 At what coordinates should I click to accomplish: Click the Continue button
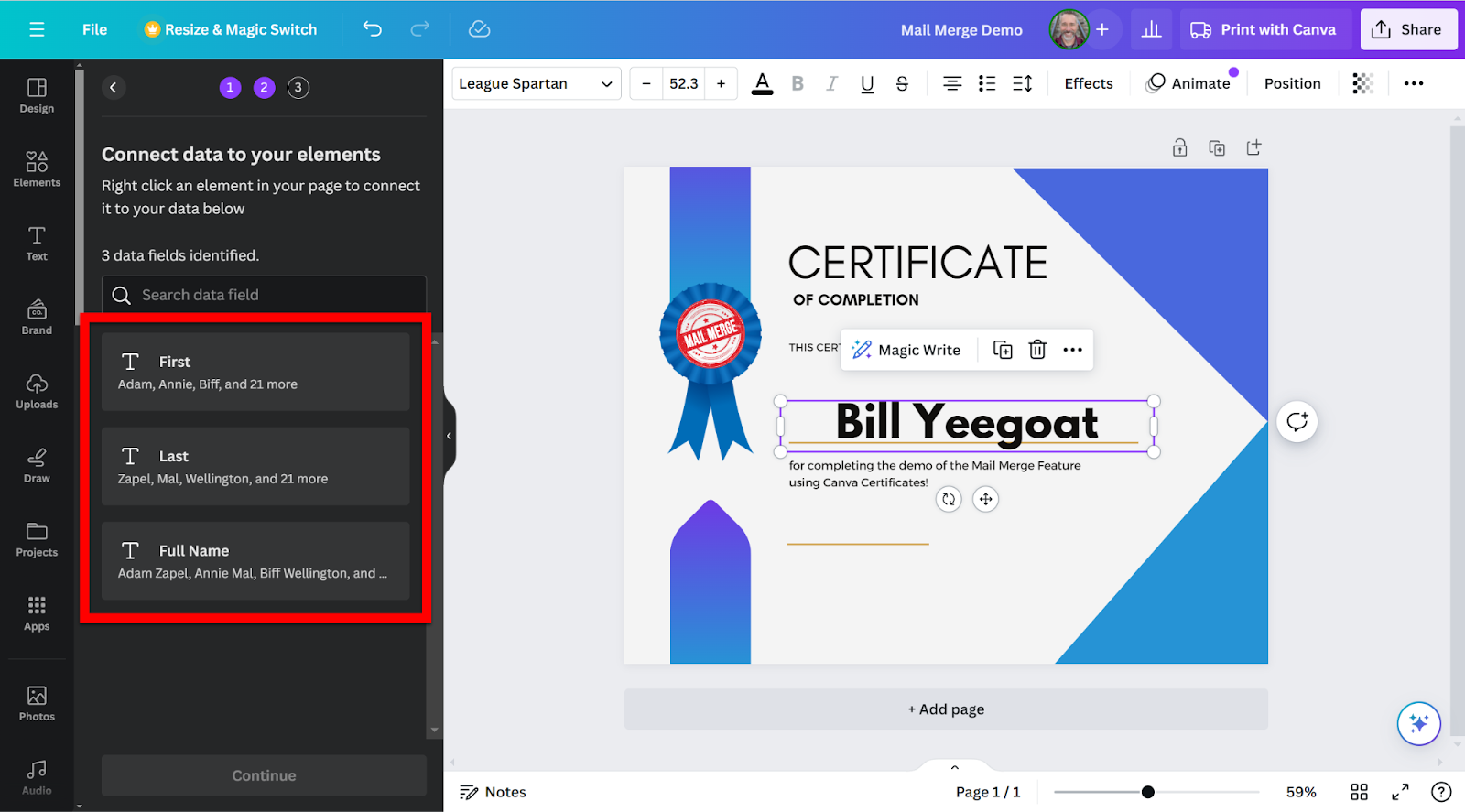(x=264, y=775)
